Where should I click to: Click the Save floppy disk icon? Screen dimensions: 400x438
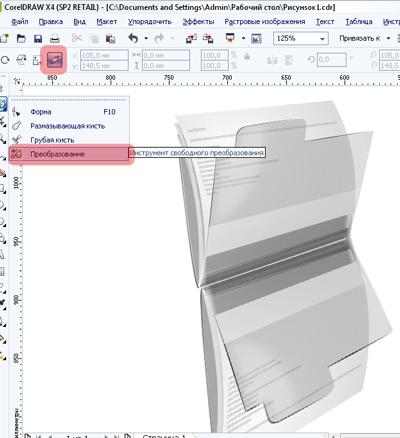(x=38, y=39)
